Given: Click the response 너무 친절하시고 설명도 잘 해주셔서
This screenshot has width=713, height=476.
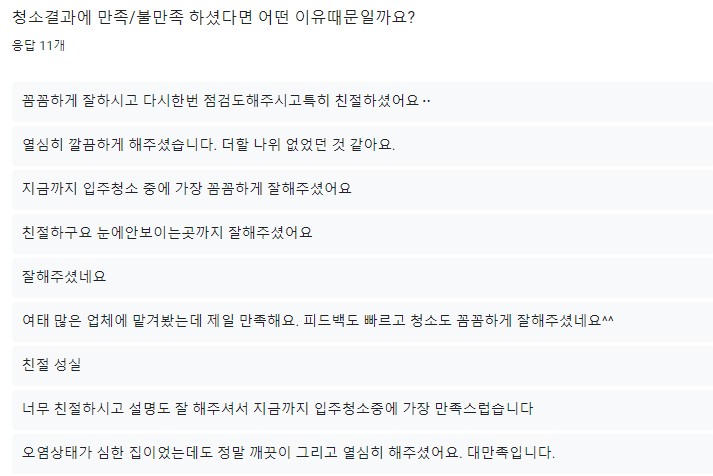Looking at the screenshot, I should coord(362,409).
